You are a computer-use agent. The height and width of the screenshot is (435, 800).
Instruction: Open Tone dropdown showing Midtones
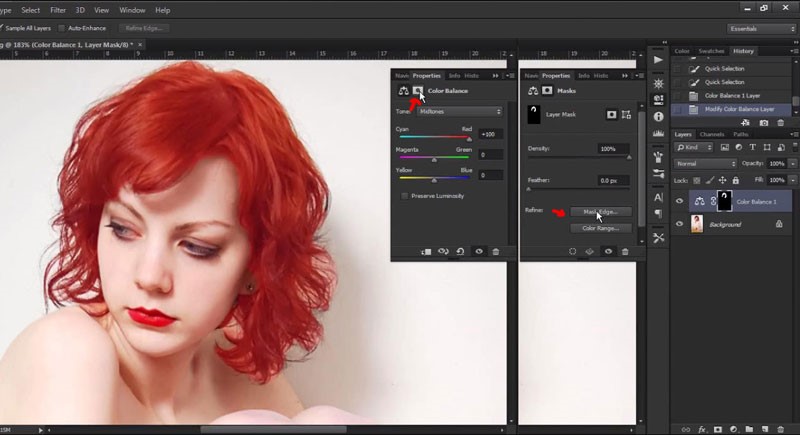460,111
